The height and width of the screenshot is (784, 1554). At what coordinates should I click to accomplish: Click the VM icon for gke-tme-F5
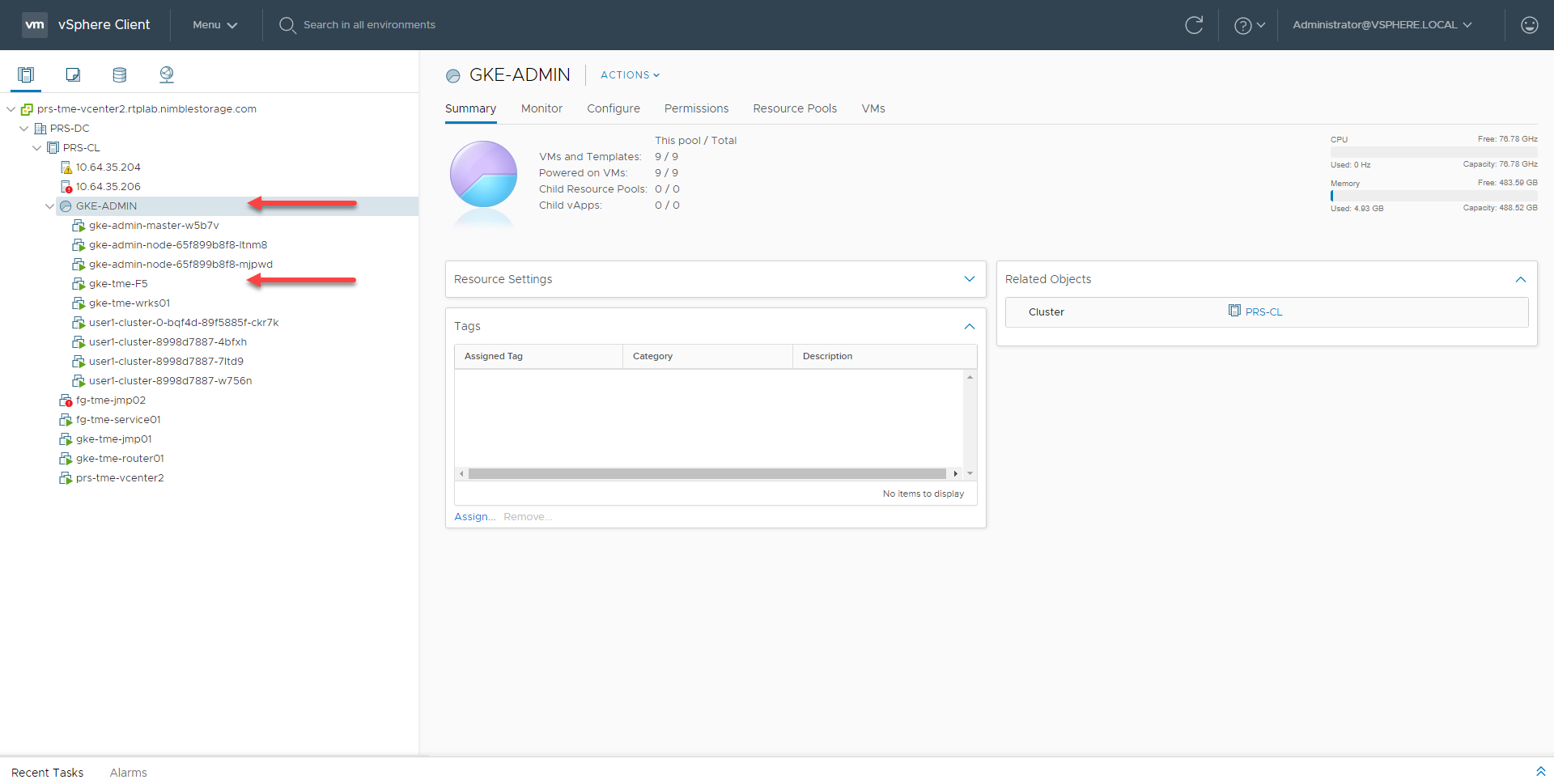tap(79, 284)
